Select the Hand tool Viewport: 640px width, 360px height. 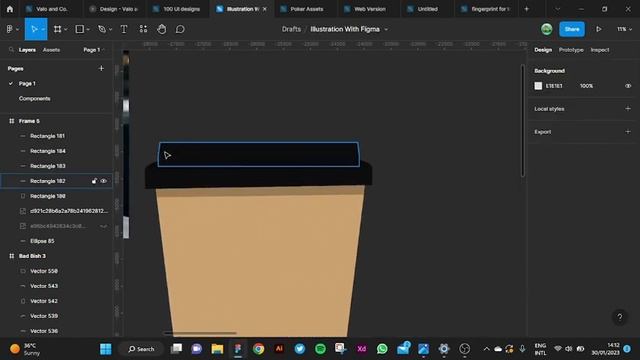coord(162,29)
